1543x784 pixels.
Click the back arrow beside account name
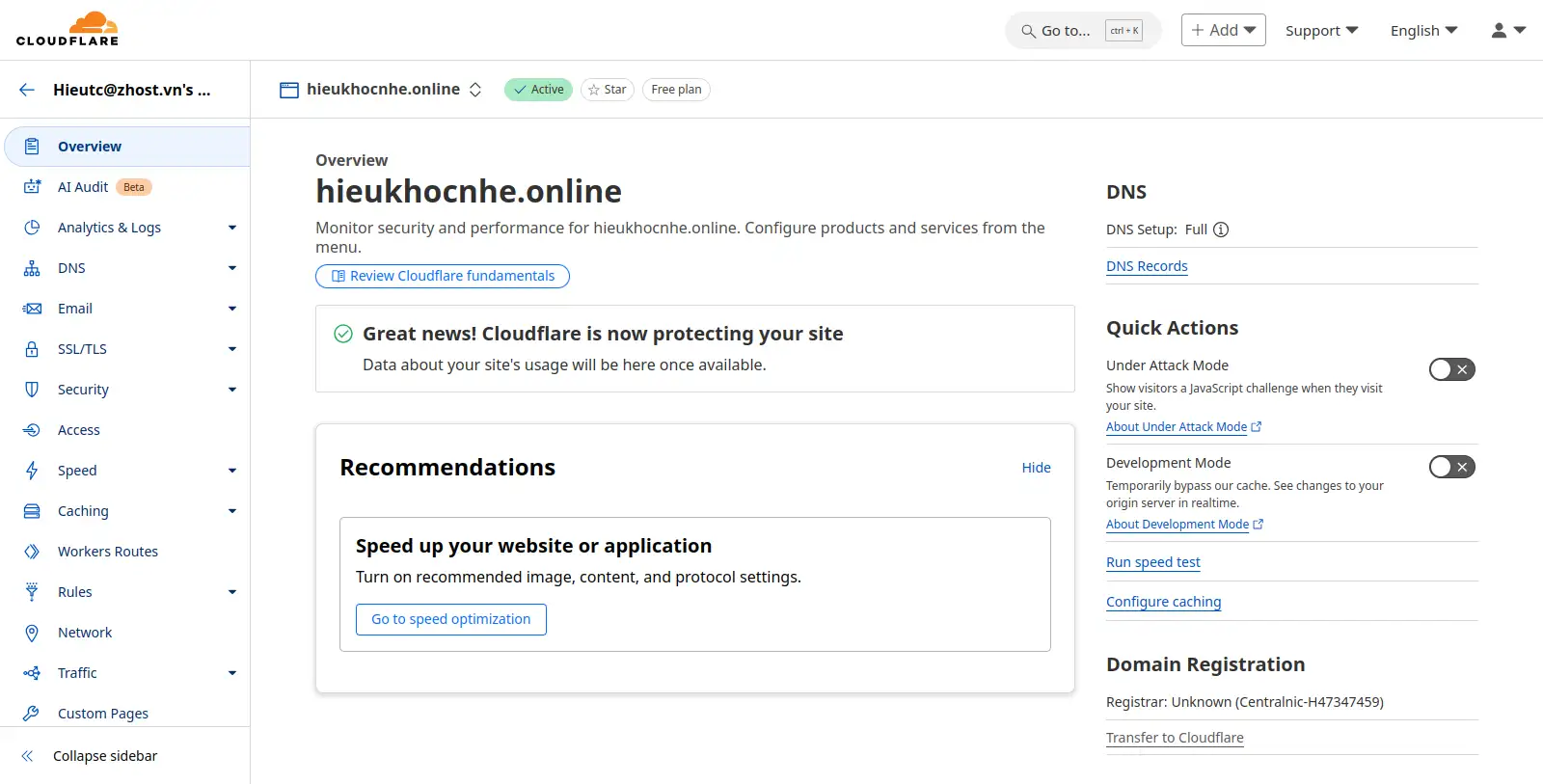click(x=27, y=90)
